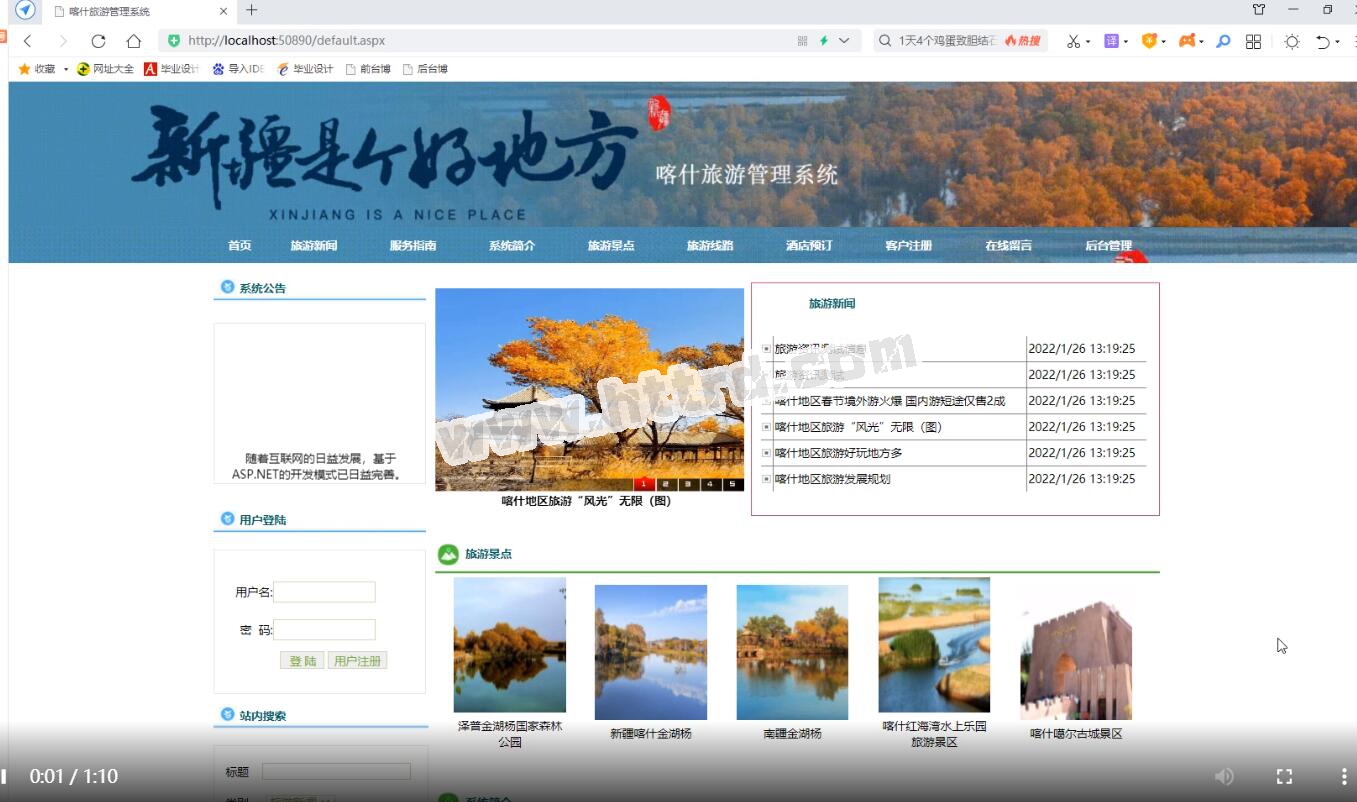This screenshot has height=802, width=1357.
Task: Open the 前台博 bookmark
Action: (367, 69)
